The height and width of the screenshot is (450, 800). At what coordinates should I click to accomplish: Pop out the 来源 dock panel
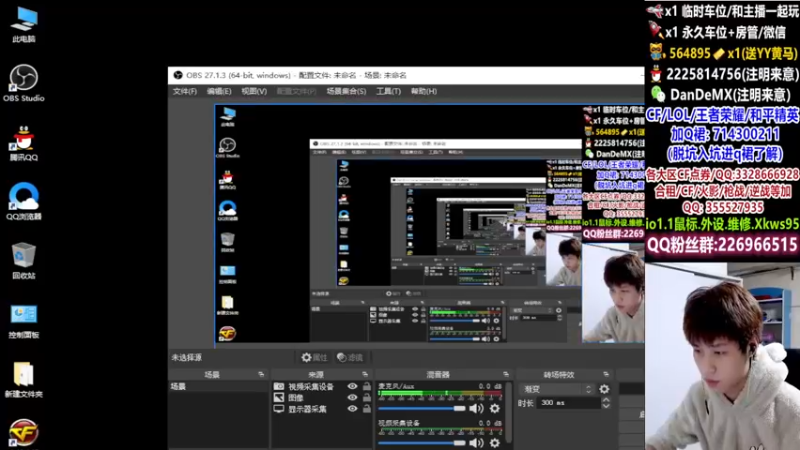[365, 374]
